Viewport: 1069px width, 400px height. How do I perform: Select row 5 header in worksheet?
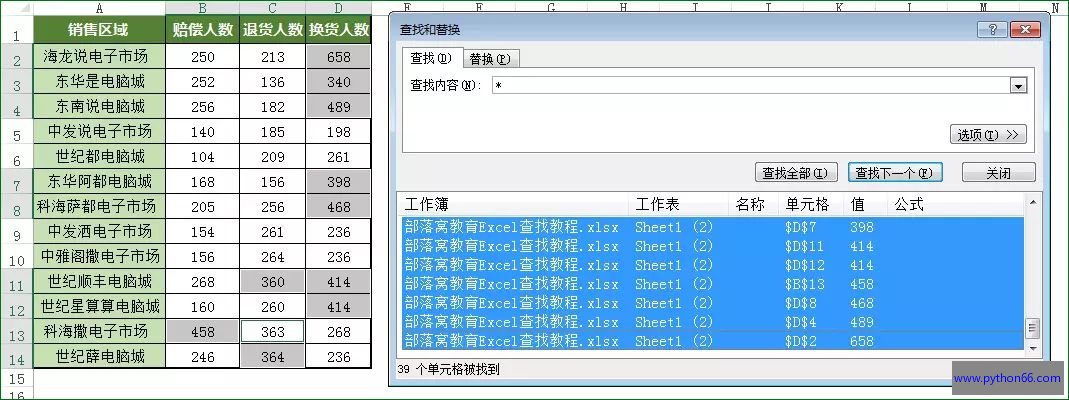15,134
